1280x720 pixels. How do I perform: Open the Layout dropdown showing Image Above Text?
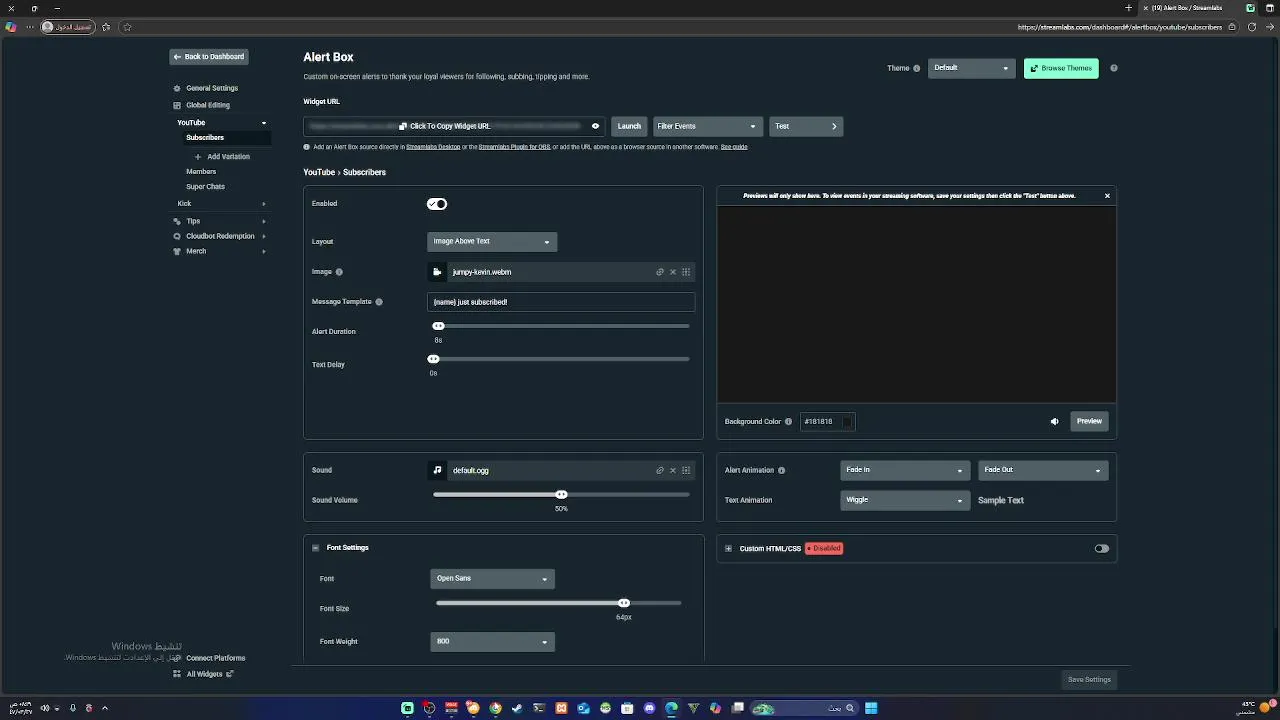tap(492, 242)
